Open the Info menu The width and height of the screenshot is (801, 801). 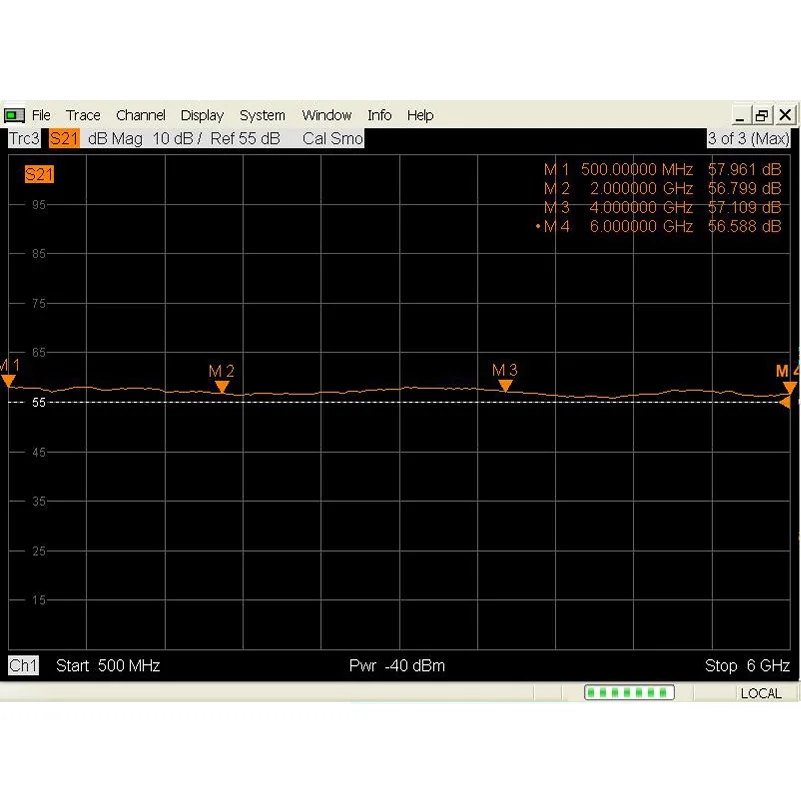pos(379,115)
